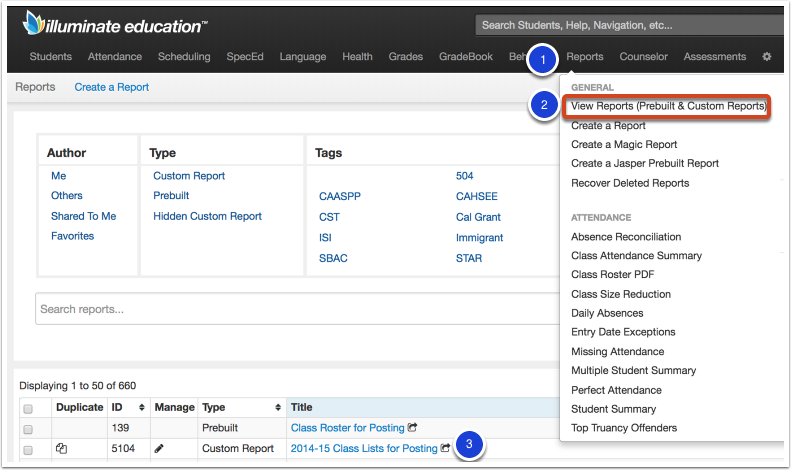Select Daily Absences

607,313
